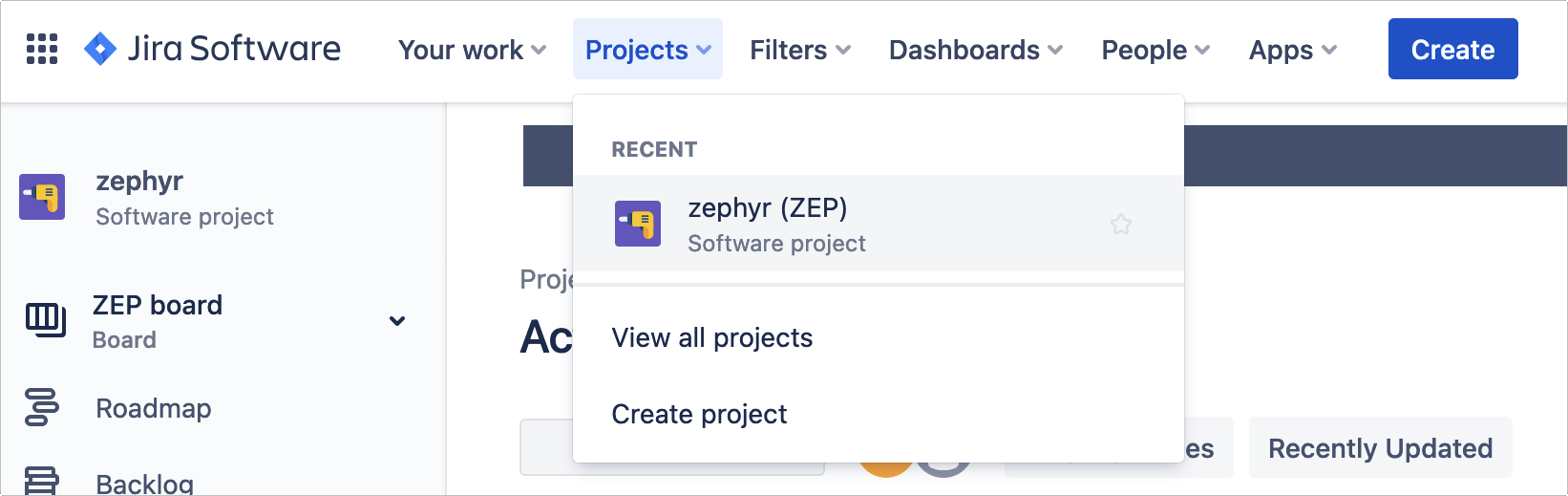The height and width of the screenshot is (496, 1568).
Task: Open the Filters dropdown
Action: click(799, 50)
